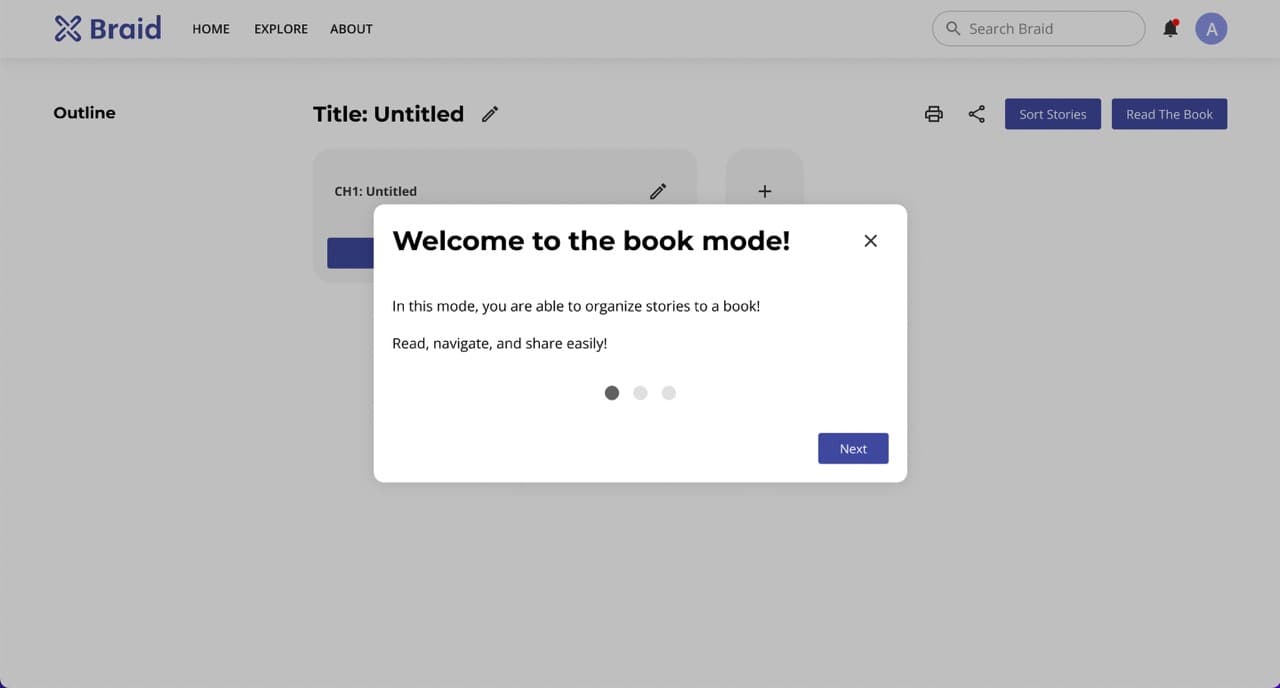Advance the tutorial with the Next button
The height and width of the screenshot is (688, 1280).
coord(853,448)
